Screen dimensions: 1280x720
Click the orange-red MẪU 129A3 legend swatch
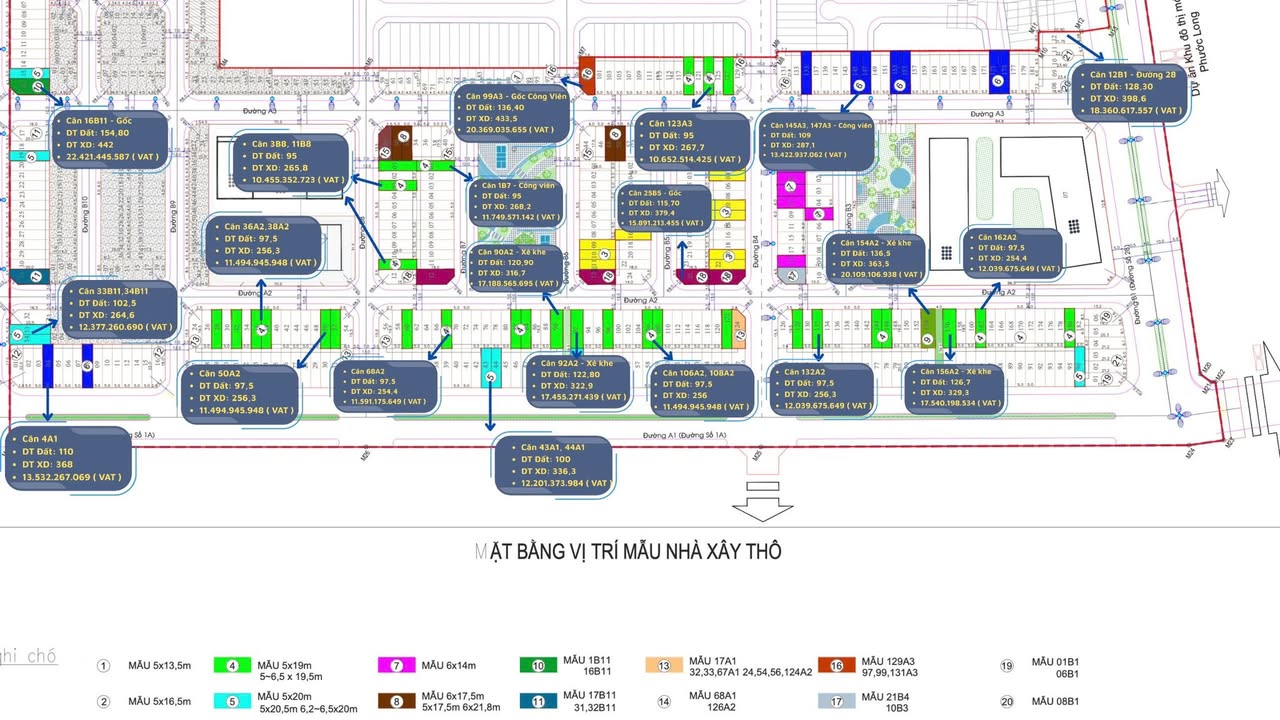836,666
